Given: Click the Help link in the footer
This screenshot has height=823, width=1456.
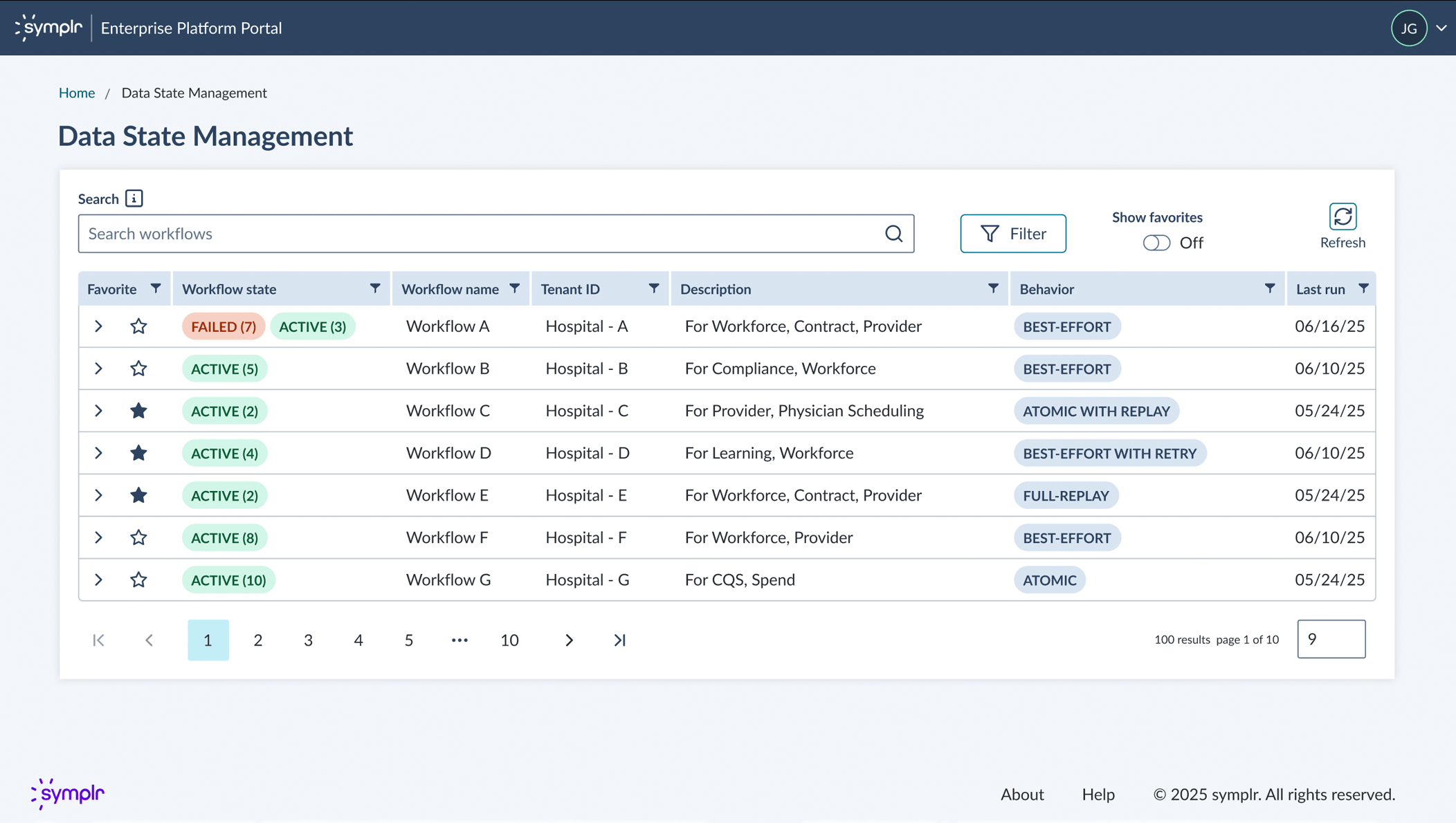Looking at the screenshot, I should (x=1098, y=794).
